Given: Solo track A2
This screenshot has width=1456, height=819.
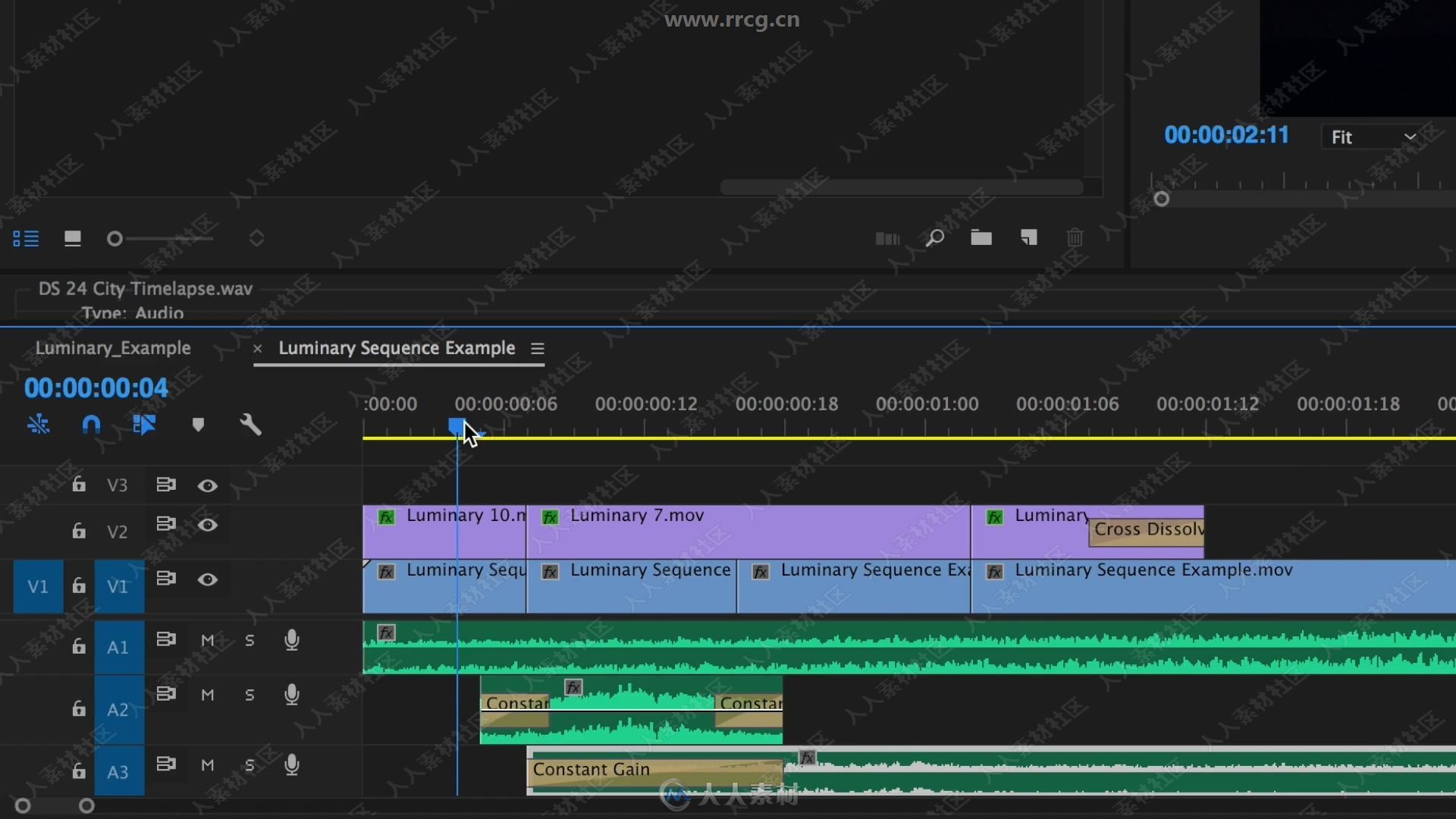Looking at the screenshot, I should coord(249,695).
